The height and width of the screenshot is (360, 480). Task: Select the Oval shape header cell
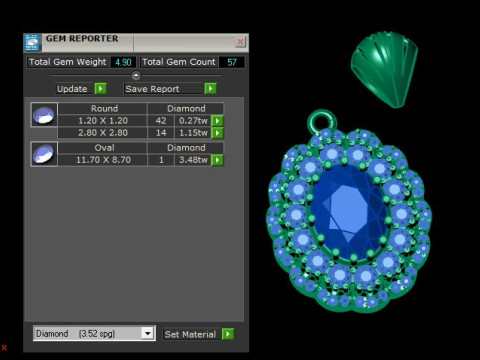pos(104,148)
